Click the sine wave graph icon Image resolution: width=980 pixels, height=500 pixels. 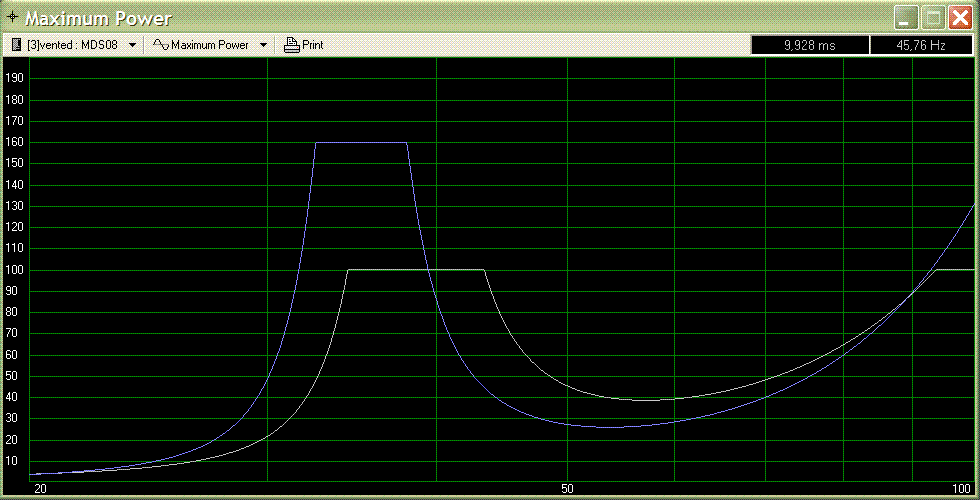(x=161, y=45)
